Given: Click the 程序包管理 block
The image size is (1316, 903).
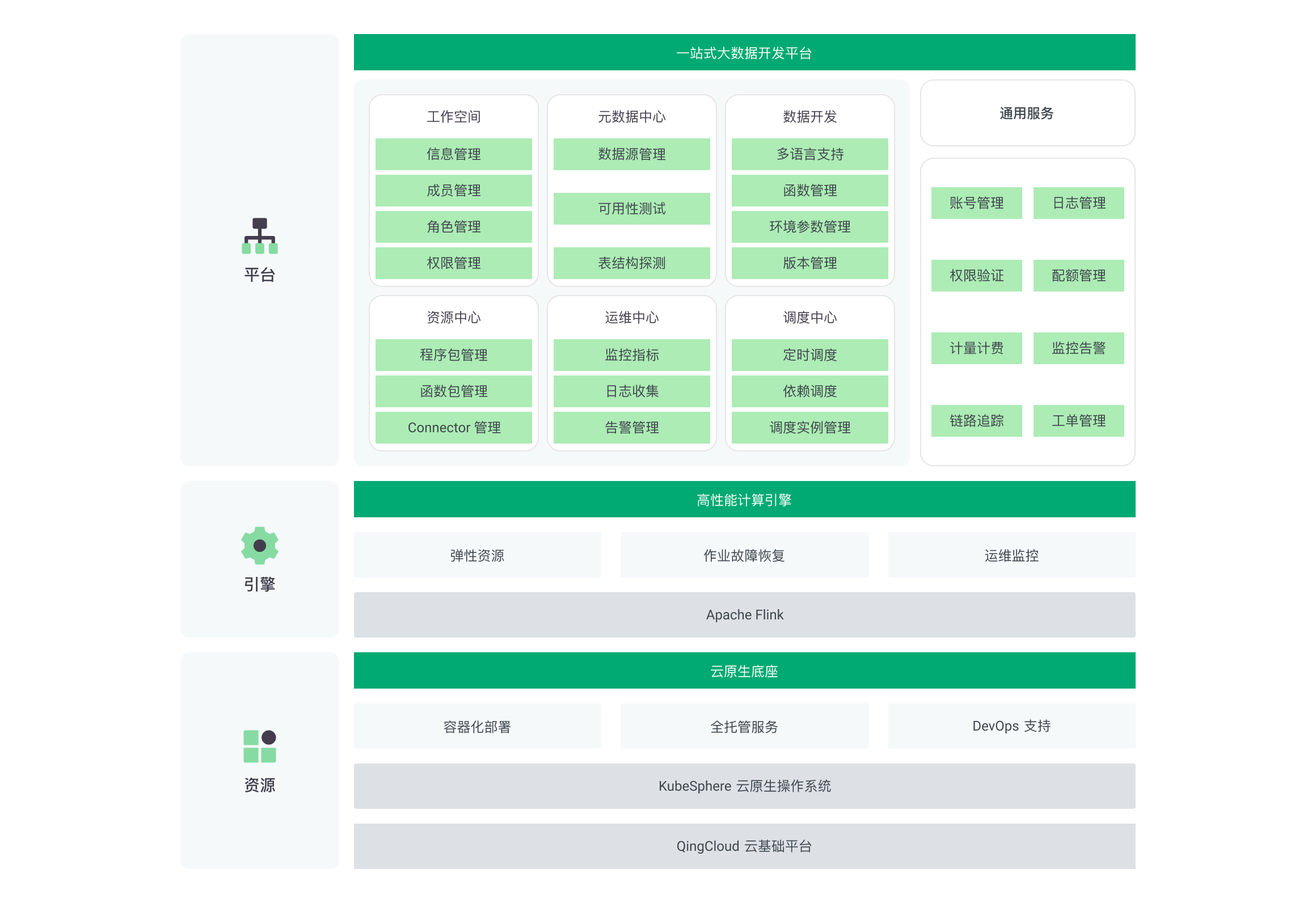Looking at the screenshot, I should [454, 355].
